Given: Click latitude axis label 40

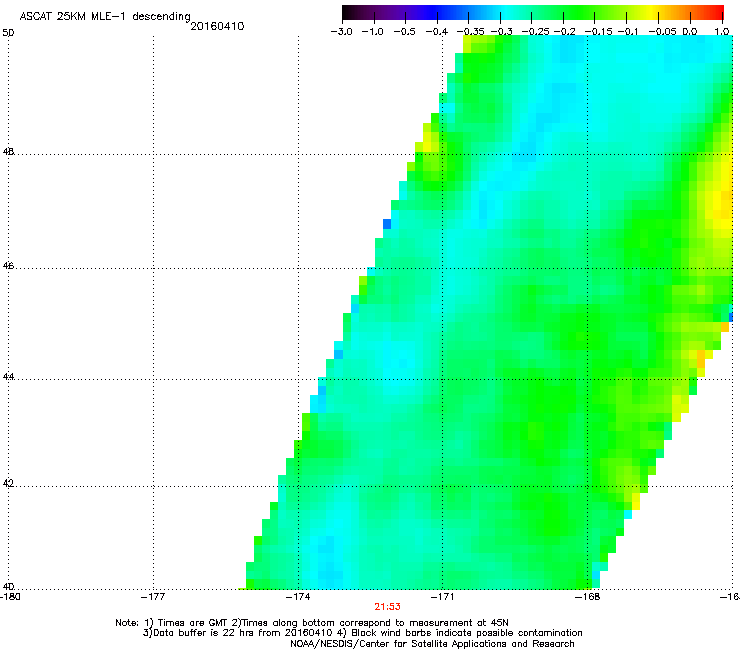Looking at the screenshot, I should pyautogui.click(x=8, y=586).
